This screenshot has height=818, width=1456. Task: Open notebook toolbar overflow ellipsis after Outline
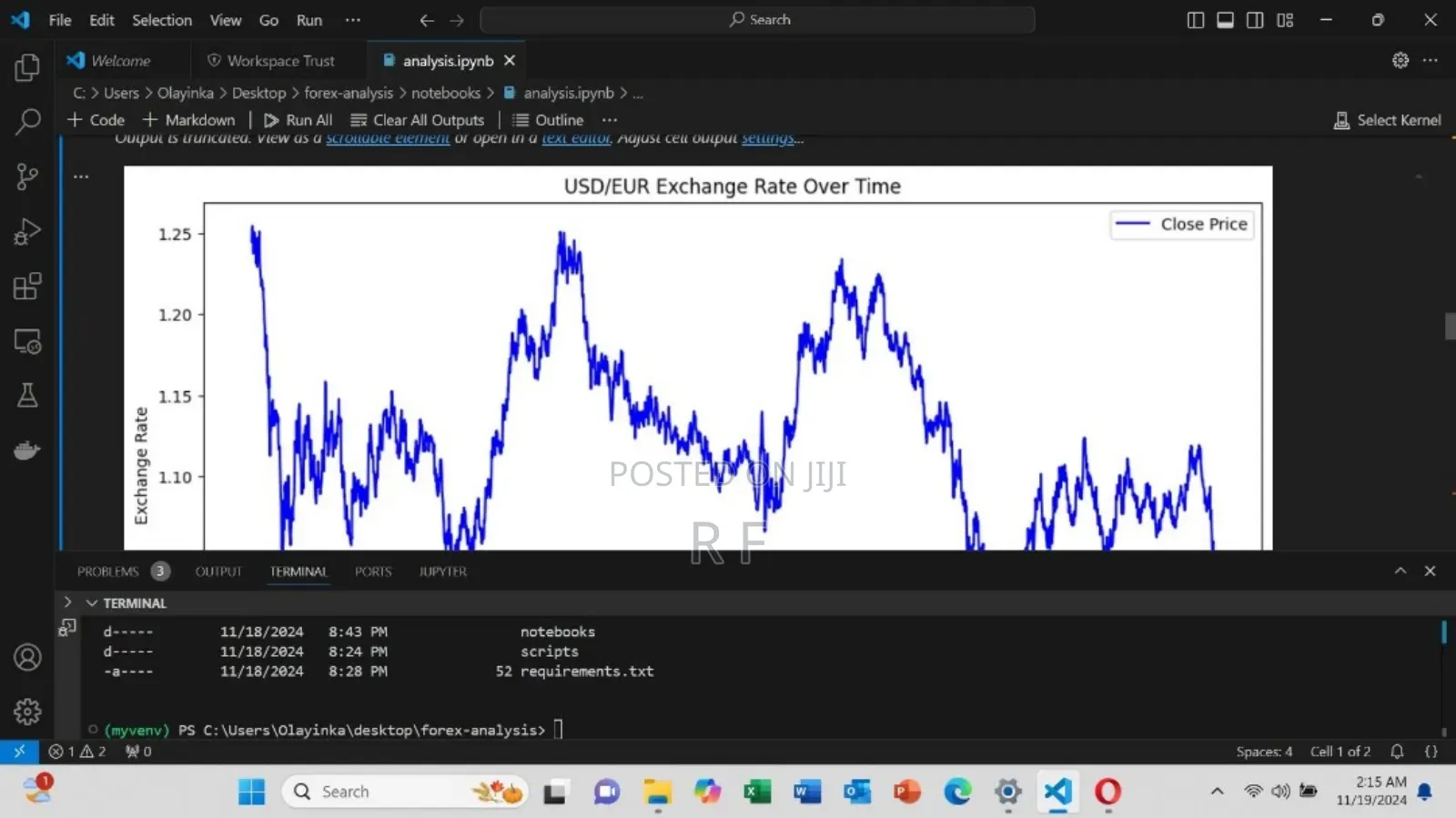pyautogui.click(x=610, y=119)
